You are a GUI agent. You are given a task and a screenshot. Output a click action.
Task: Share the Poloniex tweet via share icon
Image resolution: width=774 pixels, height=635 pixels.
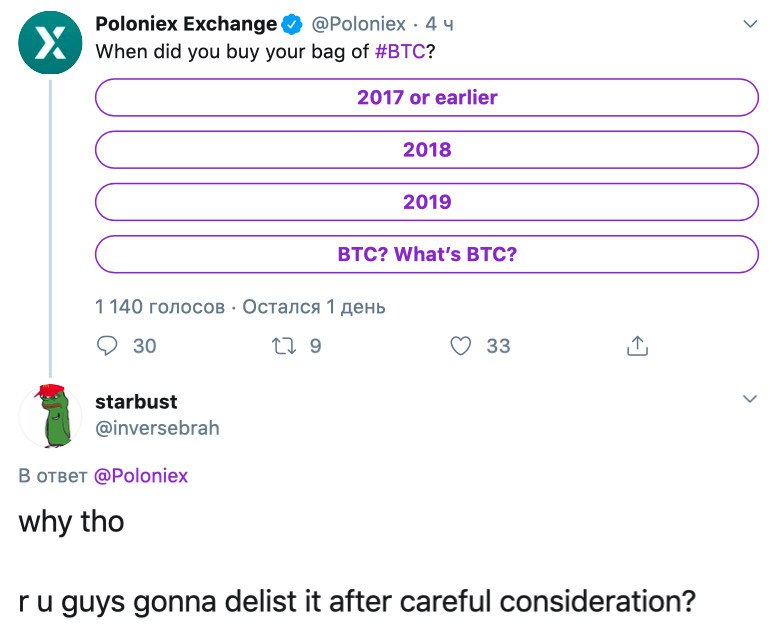637,347
